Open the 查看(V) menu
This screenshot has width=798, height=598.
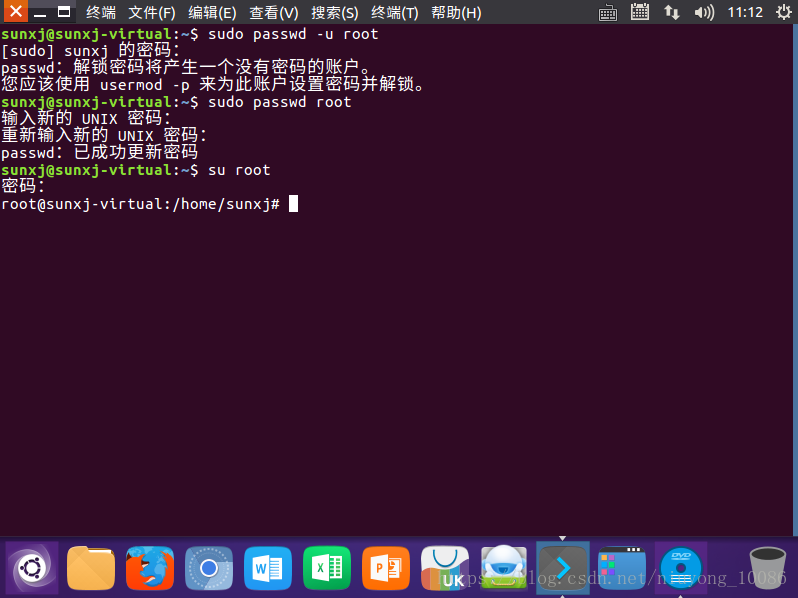[x=274, y=12]
